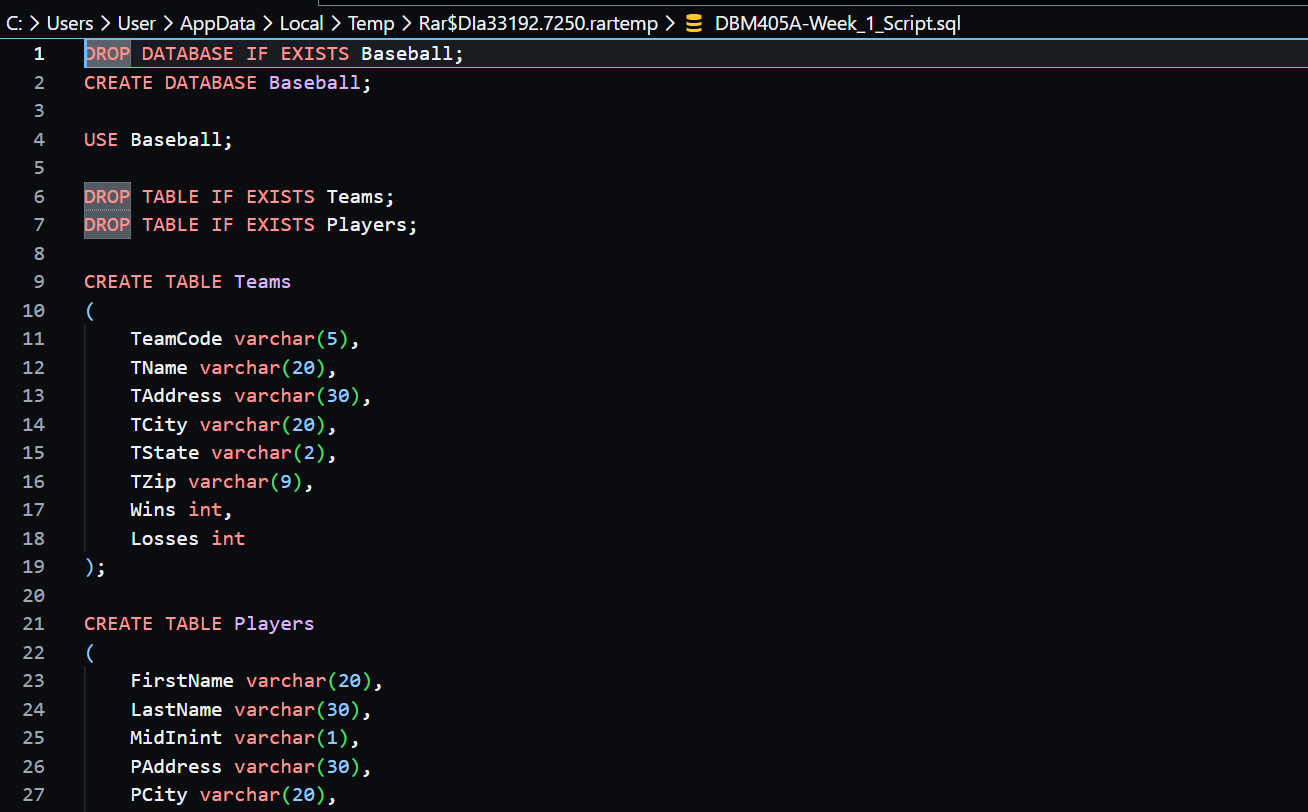Click line number 19 in the gutter
Image resolution: width=1308 pixels, height=812 pixels.
[x=34, y=567]
